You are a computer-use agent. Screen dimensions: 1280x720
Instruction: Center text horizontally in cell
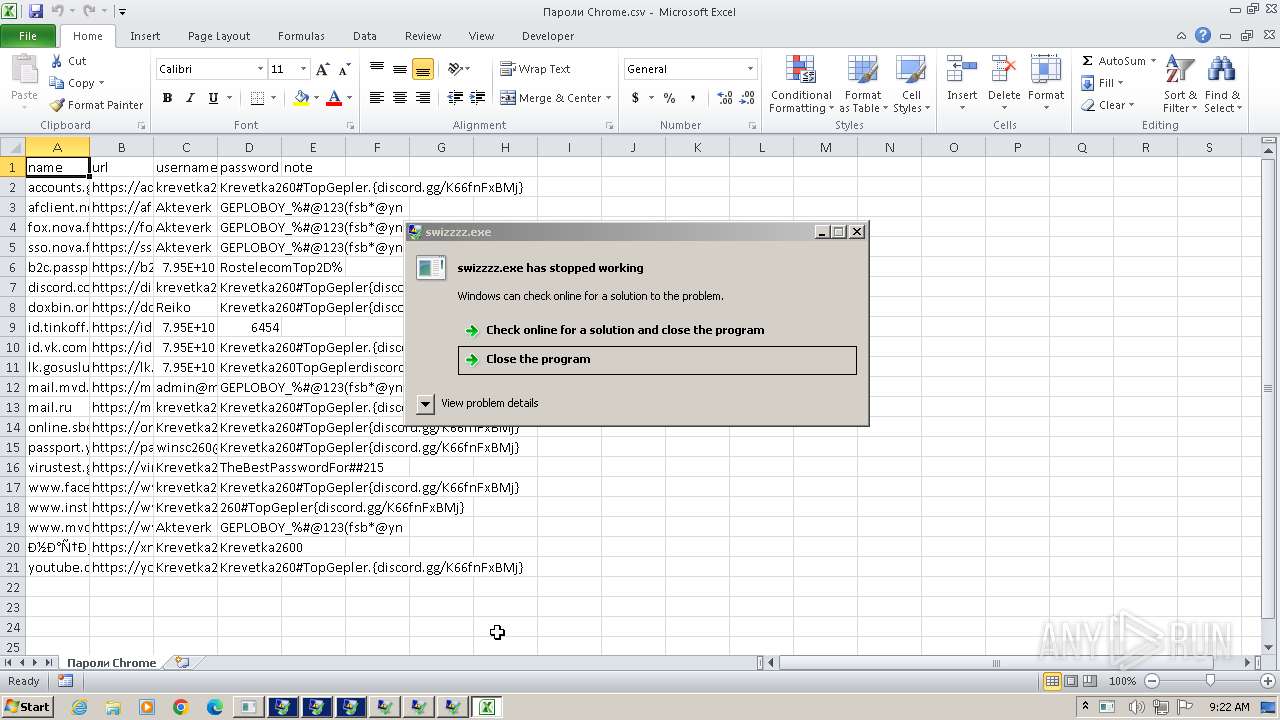400,98
